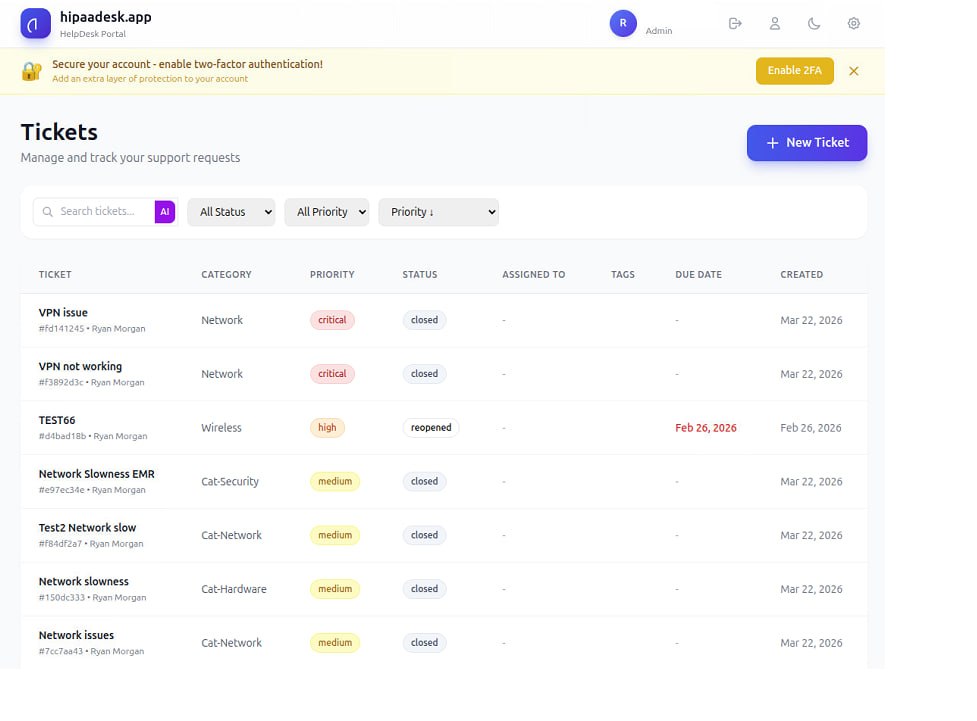
Task: Click the New Ticket button
Action: tap(806, 142)
